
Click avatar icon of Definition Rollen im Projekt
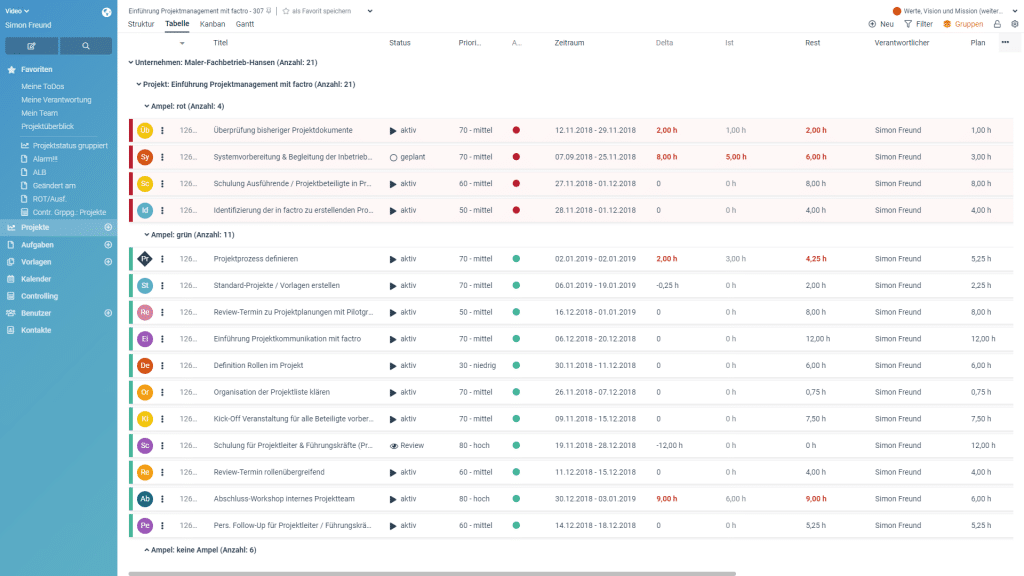point(145,366)
